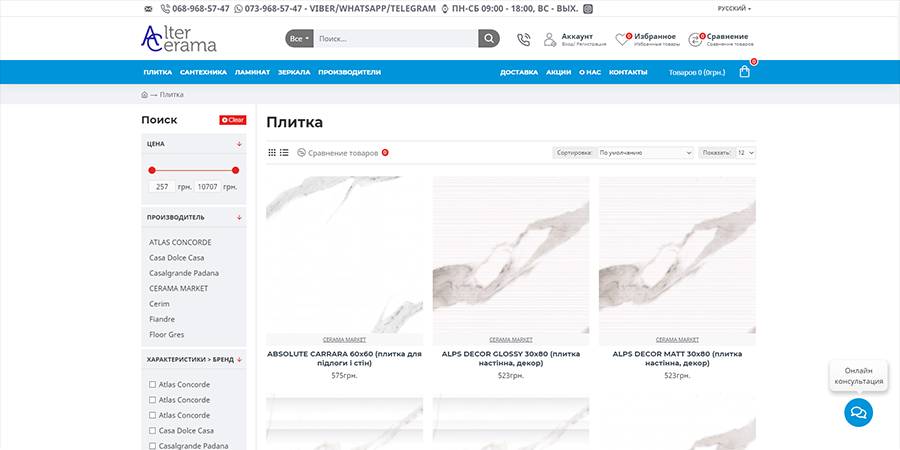
Task: Open the online consultation chat bubble
Action: 857,412
